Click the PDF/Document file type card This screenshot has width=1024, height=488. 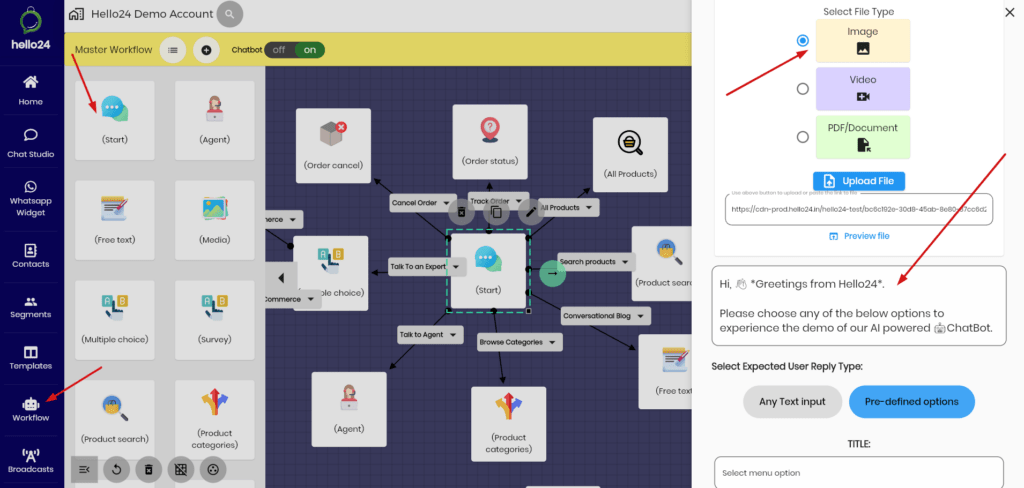[863, 137]
